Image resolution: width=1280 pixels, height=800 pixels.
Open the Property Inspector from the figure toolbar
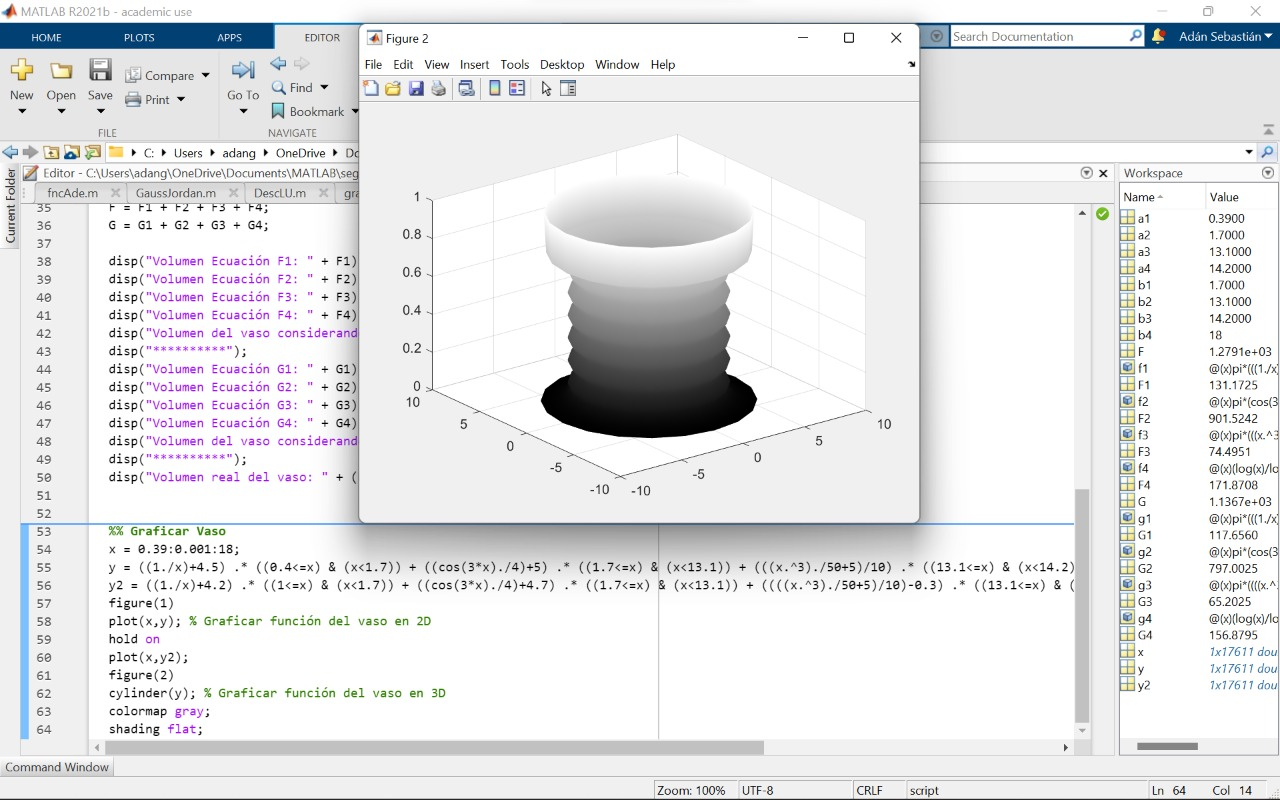[x=569, y=88]
